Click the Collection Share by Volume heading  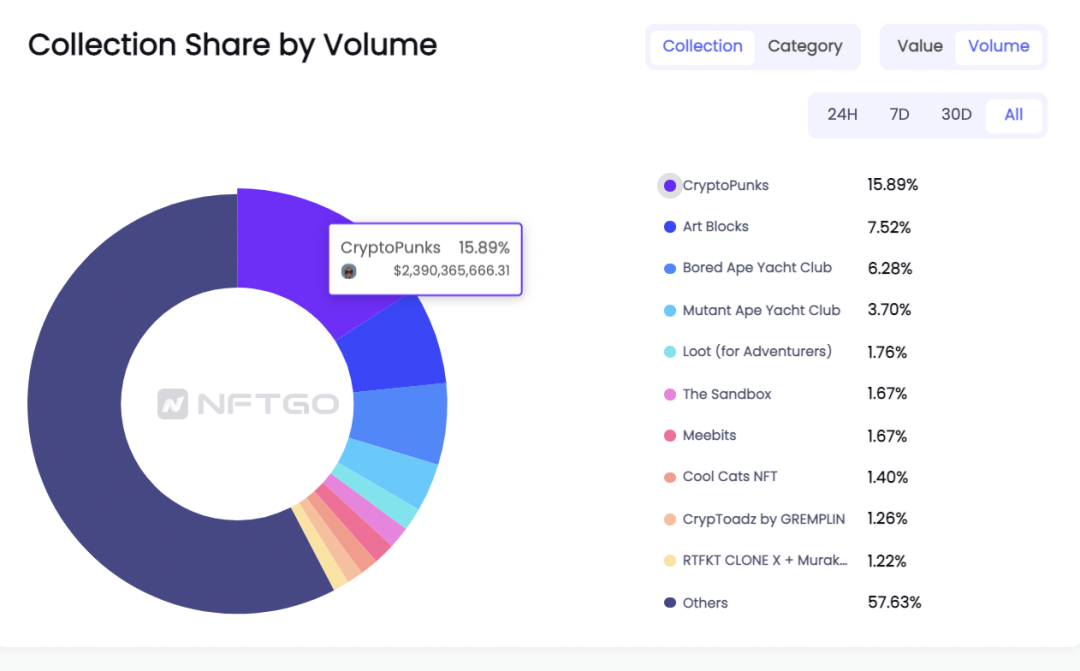[232, 45]
